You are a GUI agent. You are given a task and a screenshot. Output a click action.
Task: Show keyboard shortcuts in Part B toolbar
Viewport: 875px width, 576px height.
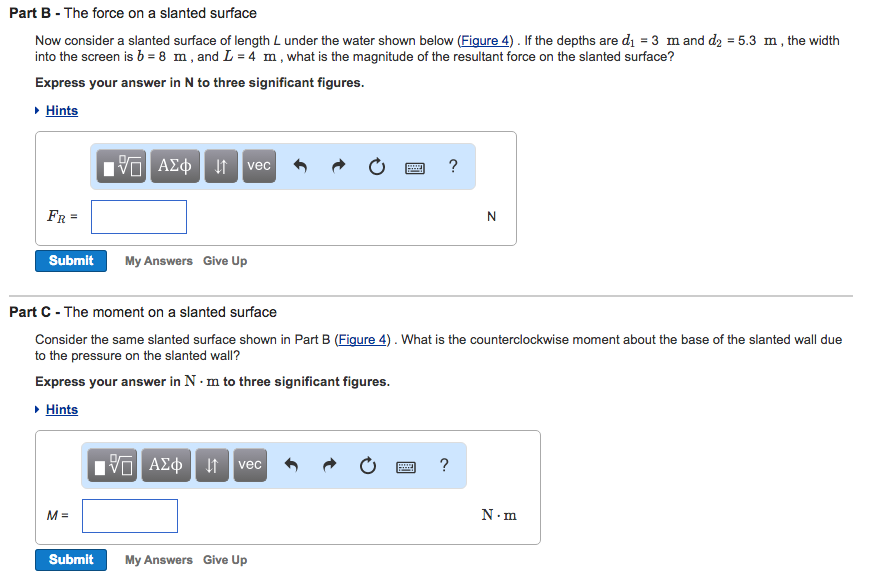[415, 167]
